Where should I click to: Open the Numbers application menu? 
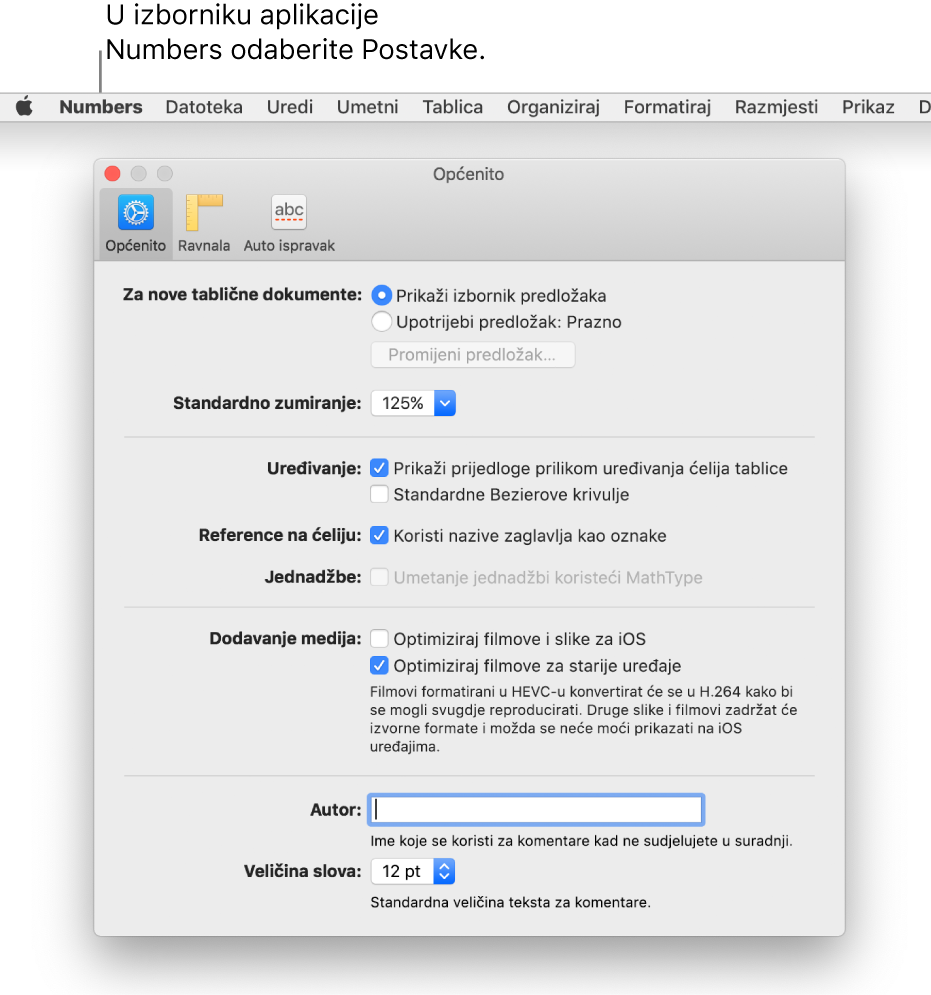click(100, 107)
